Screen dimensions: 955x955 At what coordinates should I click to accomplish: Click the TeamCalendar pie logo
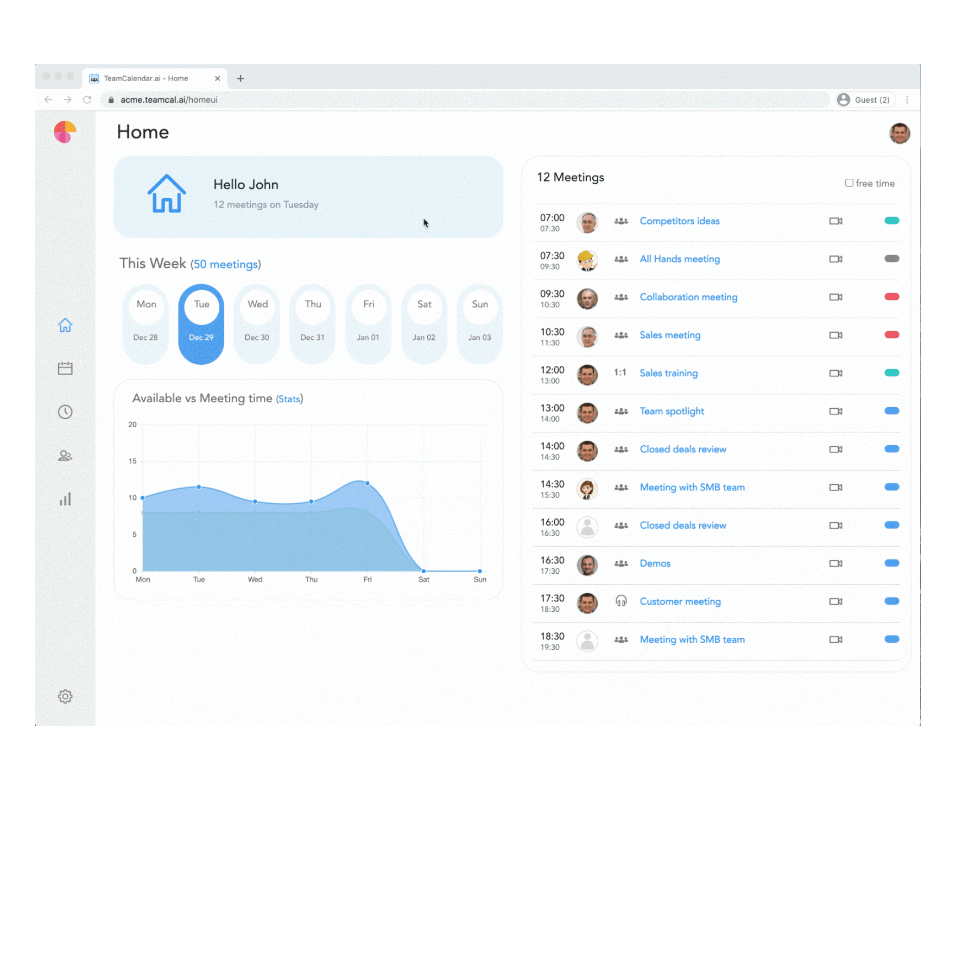[65, 132]
